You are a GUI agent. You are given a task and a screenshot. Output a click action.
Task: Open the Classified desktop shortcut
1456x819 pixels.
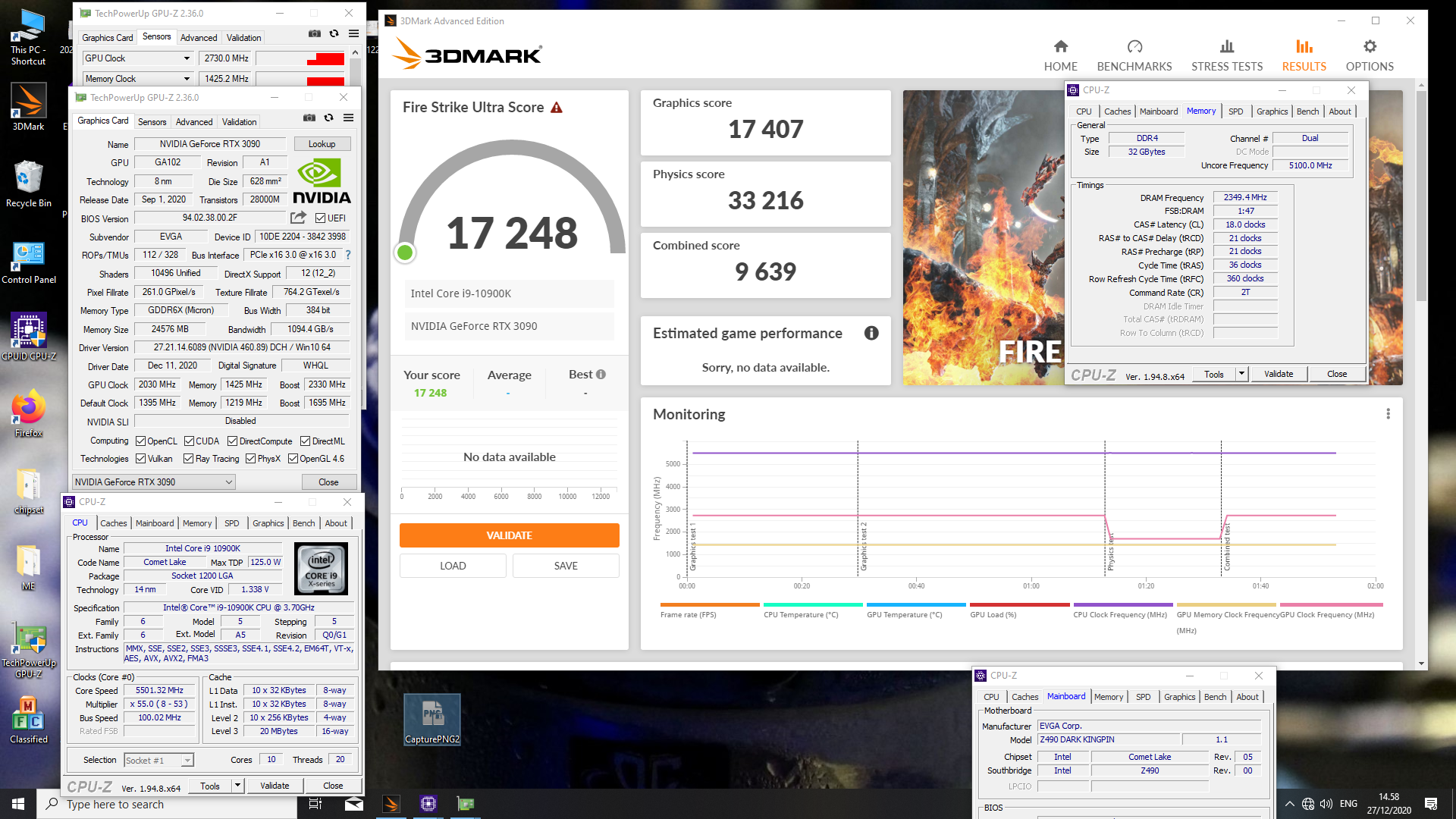pyautogui.click(x=28, y=720)
